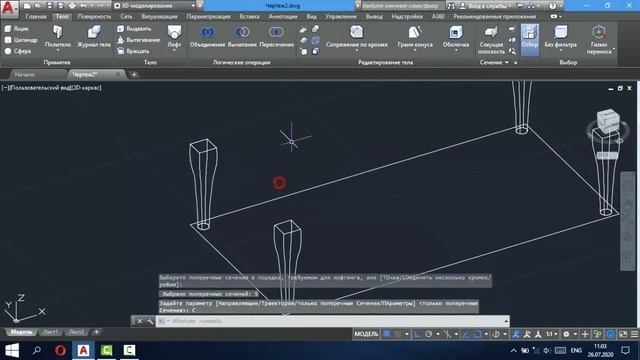Viewport: 640px width, 360px height.
Task: Click Гизмо переноса (Move Gizmo) icon
Action: 599,32
